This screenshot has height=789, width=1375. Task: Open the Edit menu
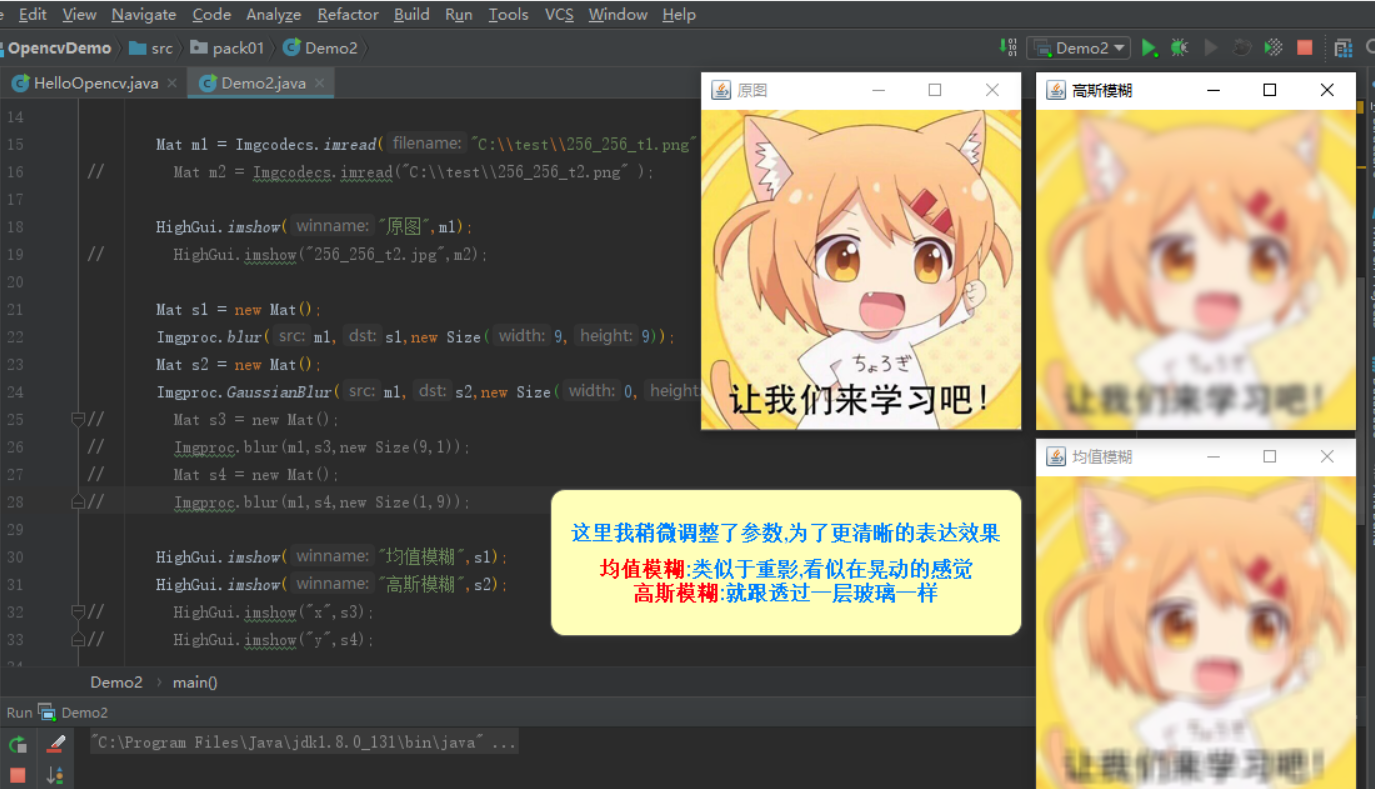click(x=33, y=14)
